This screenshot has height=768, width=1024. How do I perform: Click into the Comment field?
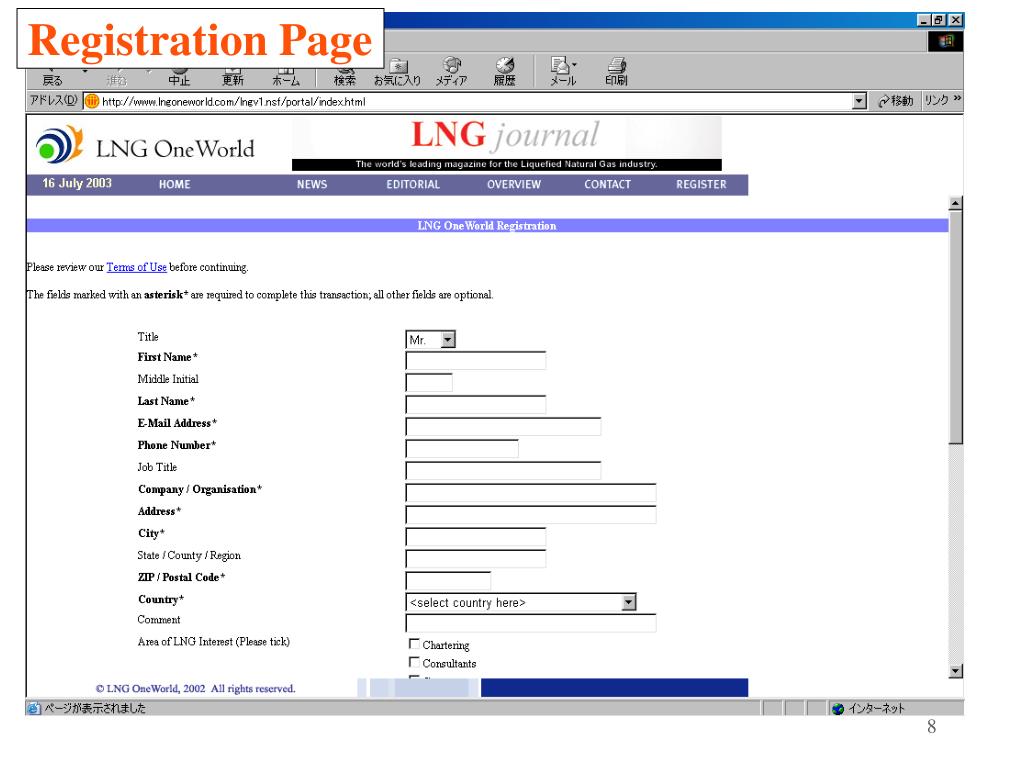click(530, 623)
